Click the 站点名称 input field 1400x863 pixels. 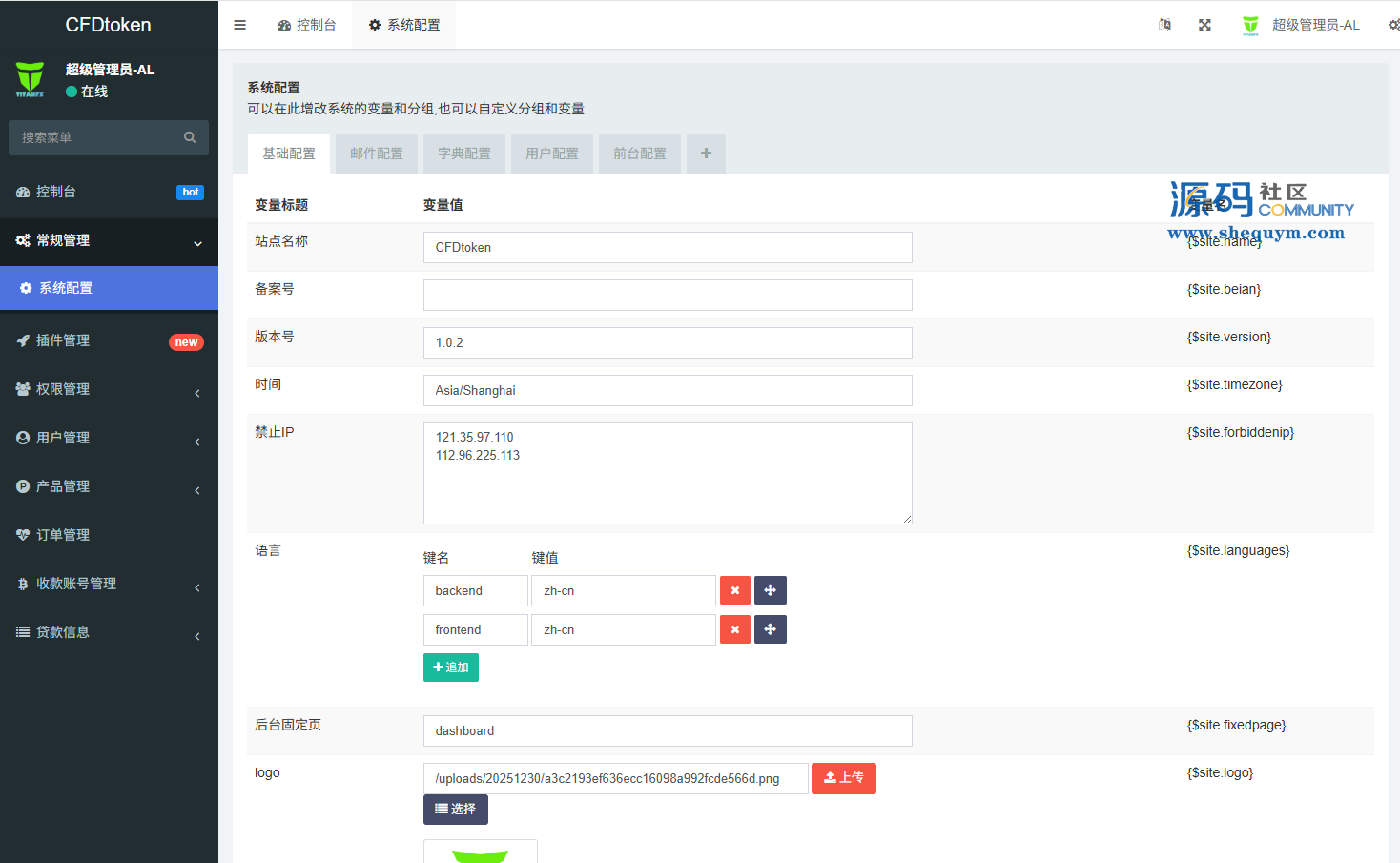668,247
